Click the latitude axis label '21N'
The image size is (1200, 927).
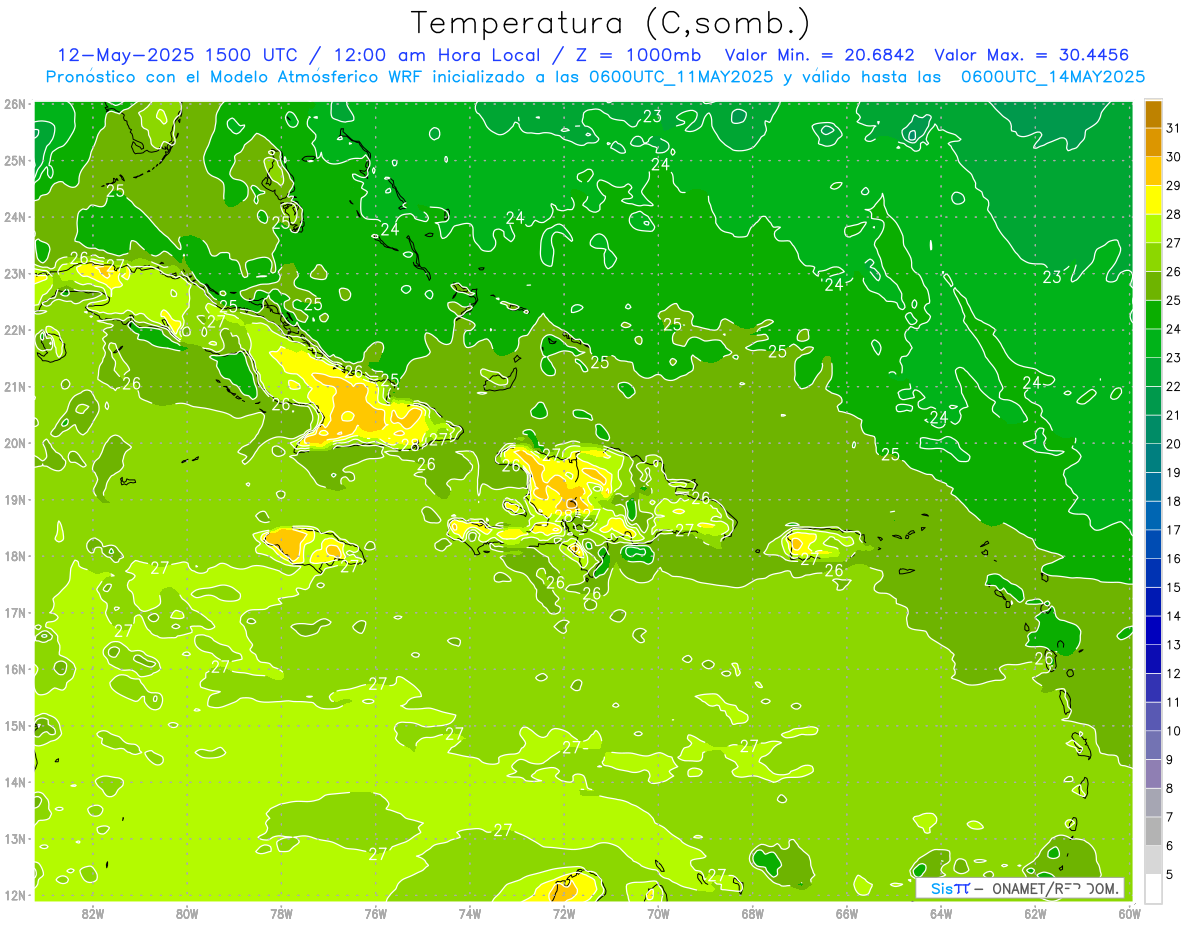point(15,387)
